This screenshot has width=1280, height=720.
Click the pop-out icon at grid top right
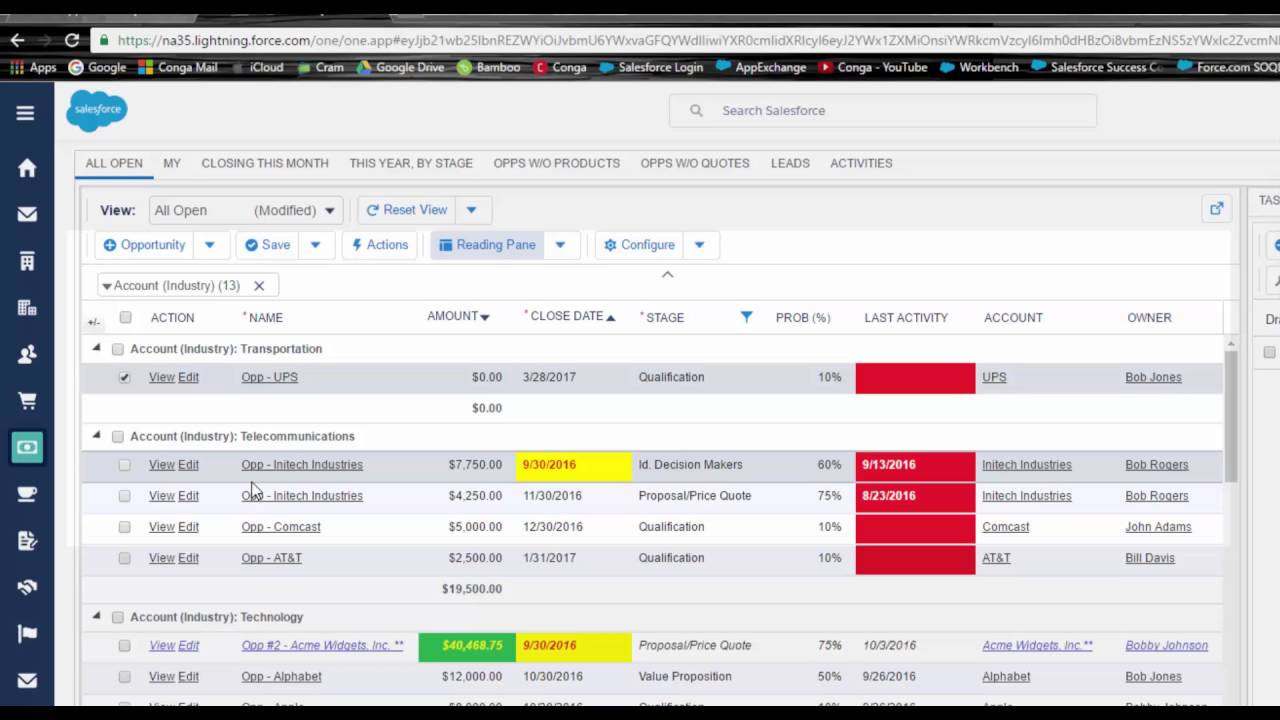click(x=1216, y=209)
